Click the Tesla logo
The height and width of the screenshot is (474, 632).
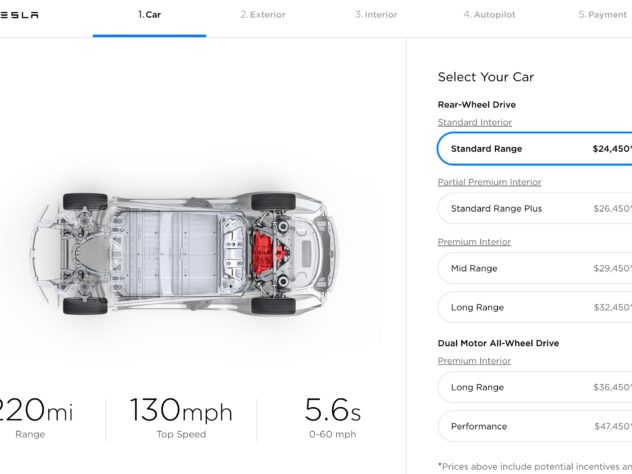click(19, 15)
